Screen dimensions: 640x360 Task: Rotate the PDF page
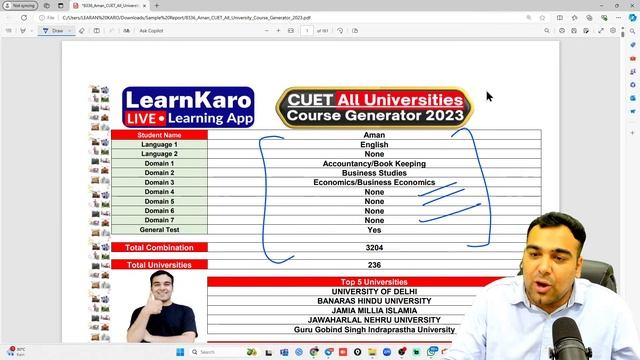340,31
